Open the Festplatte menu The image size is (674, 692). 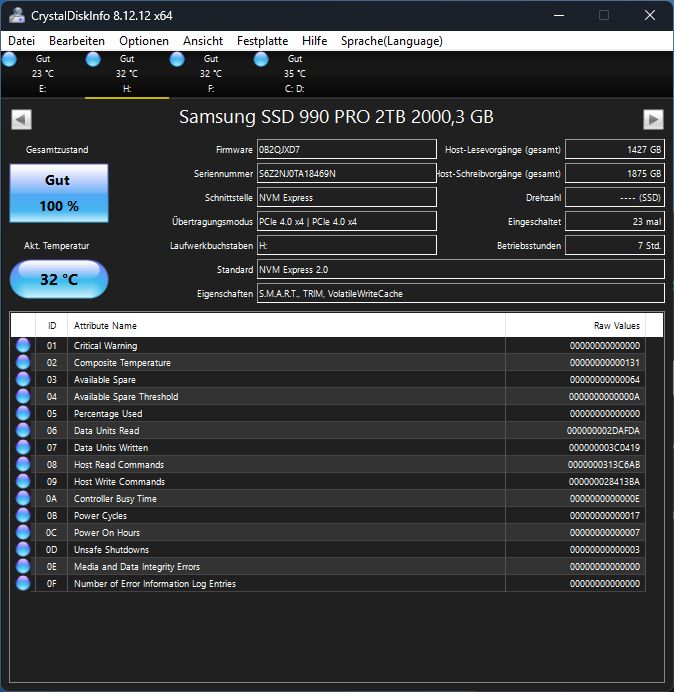click(x=262, y=41)
